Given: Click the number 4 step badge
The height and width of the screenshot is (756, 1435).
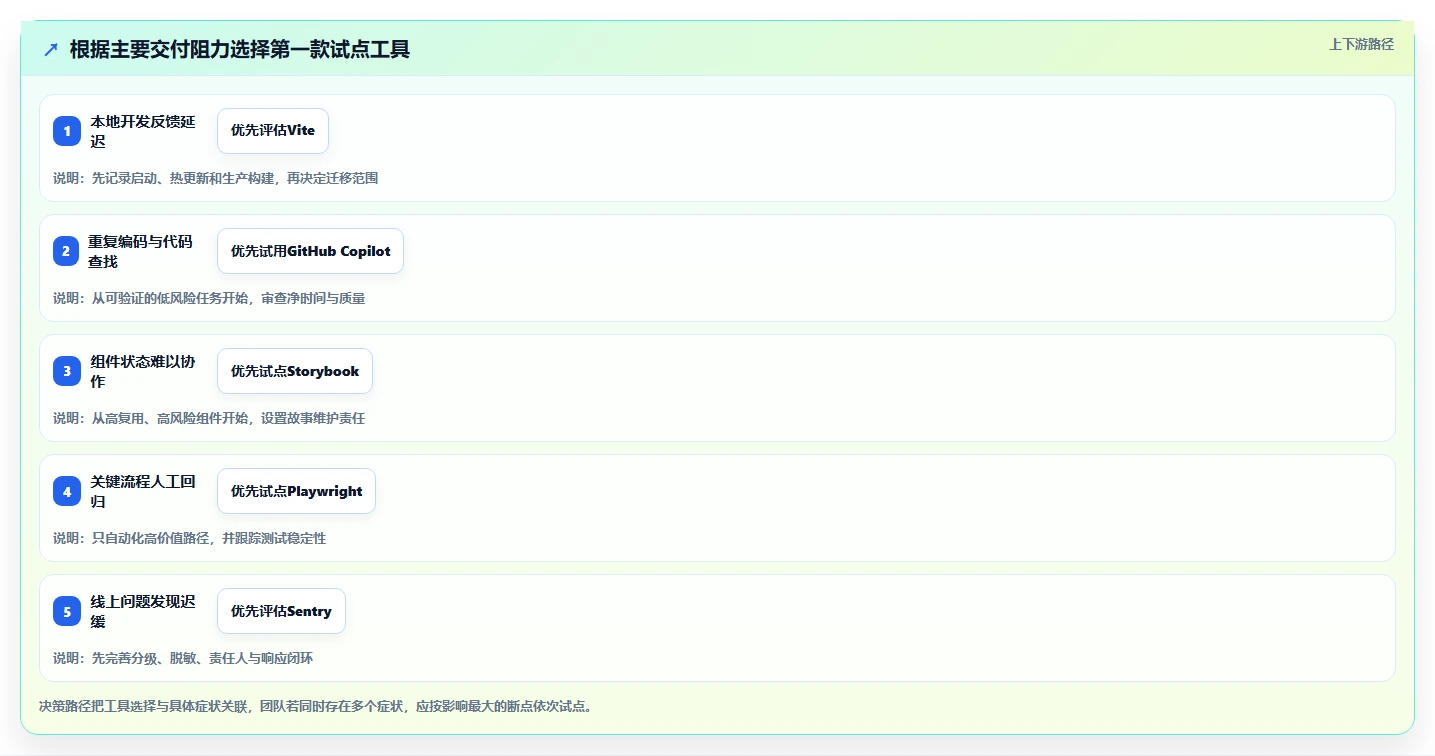Looking at the screenshot, I should (x=67, y=491).
